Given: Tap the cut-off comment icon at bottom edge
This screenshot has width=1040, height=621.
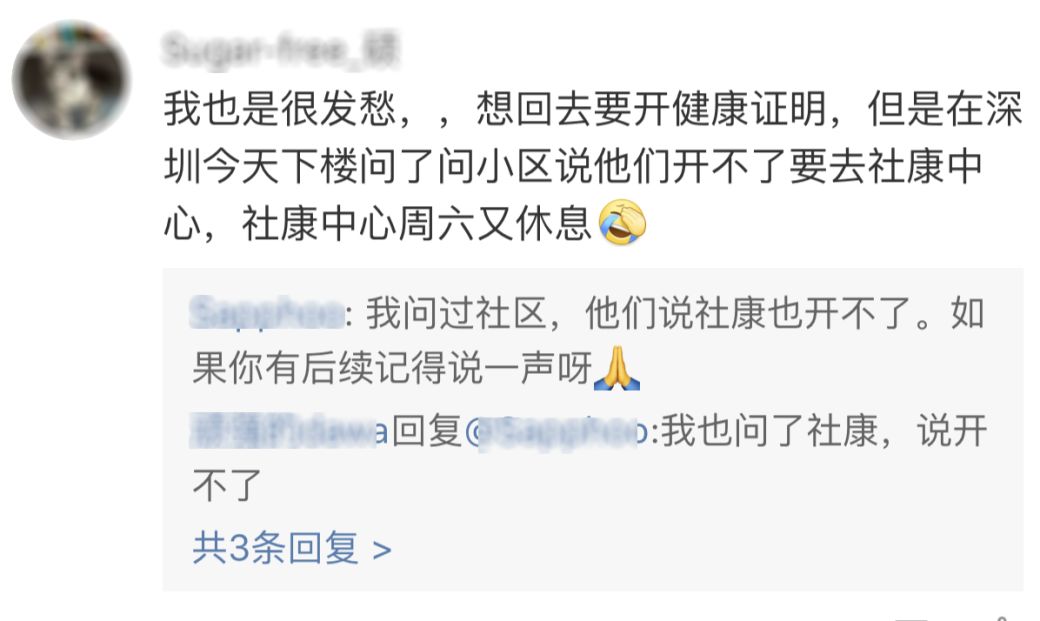Looking at the screenshot, I should [x=911, y=618].
